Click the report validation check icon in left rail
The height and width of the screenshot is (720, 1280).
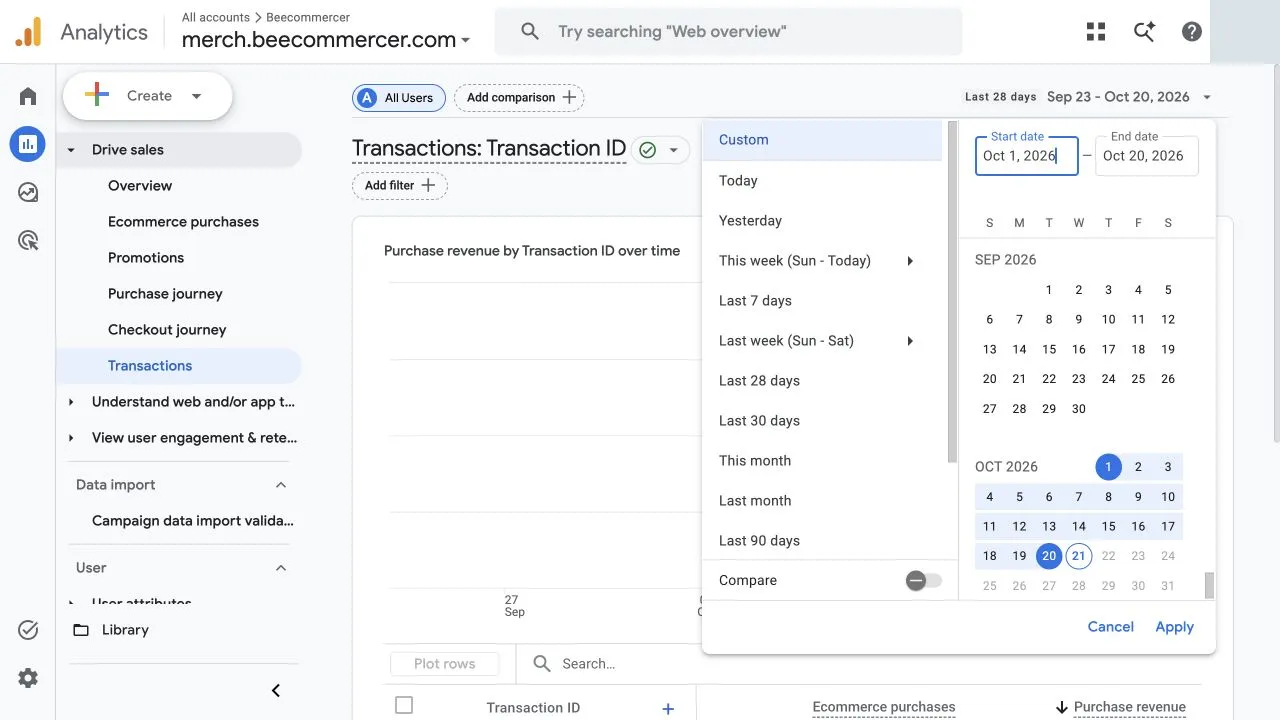tap(28, 630)
